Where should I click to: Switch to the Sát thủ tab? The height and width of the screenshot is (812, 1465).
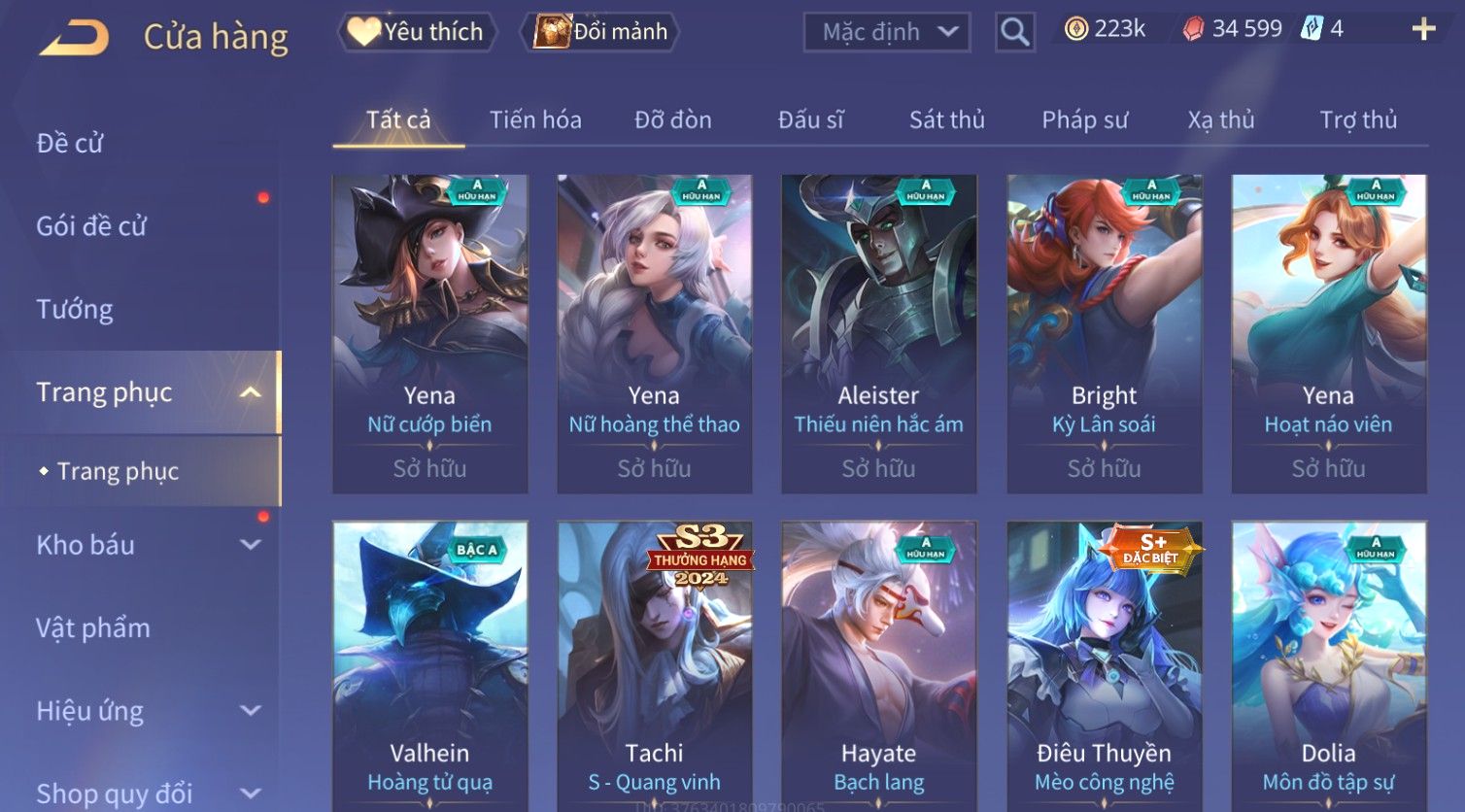click(x=946, y=119)
